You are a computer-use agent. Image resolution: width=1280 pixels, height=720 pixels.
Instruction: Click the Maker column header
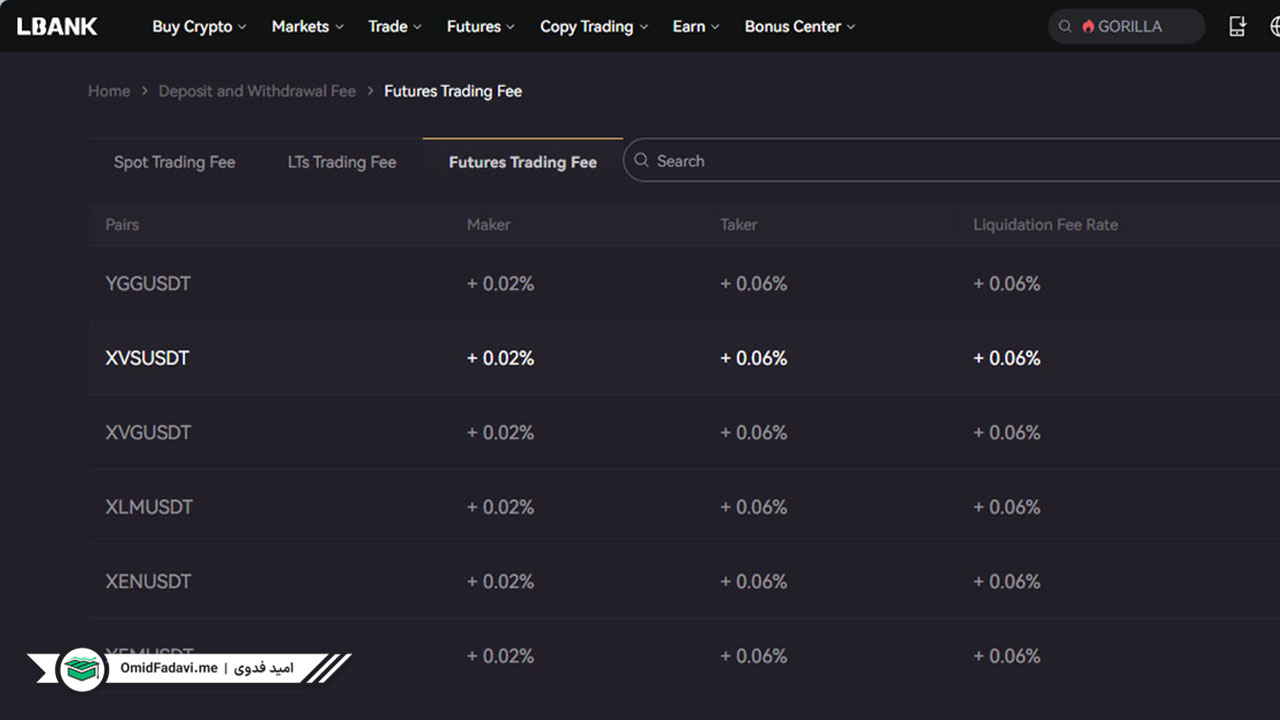[489, 225]
